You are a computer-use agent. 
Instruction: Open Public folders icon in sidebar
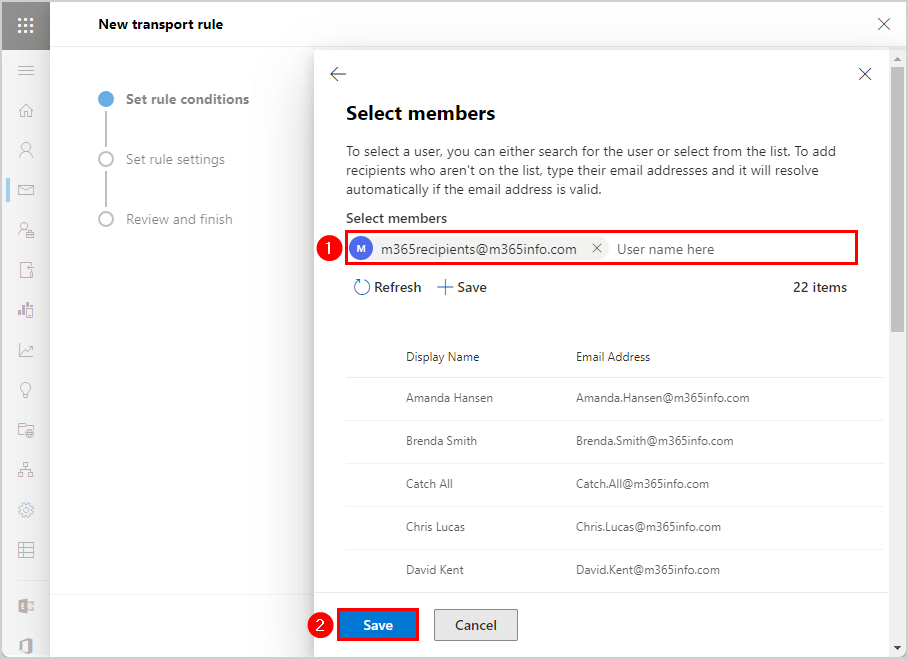[x=25, y=430]
